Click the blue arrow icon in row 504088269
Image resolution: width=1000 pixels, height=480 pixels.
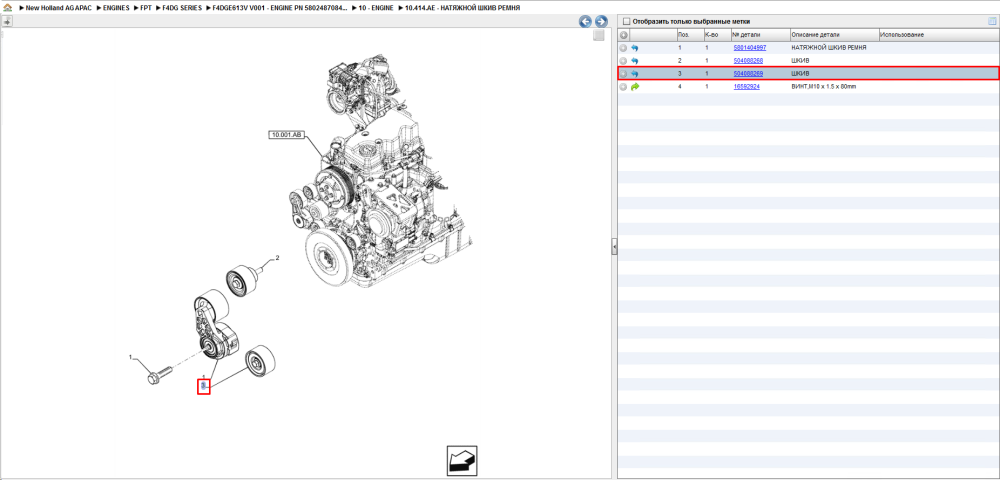[x=635, y=73]
